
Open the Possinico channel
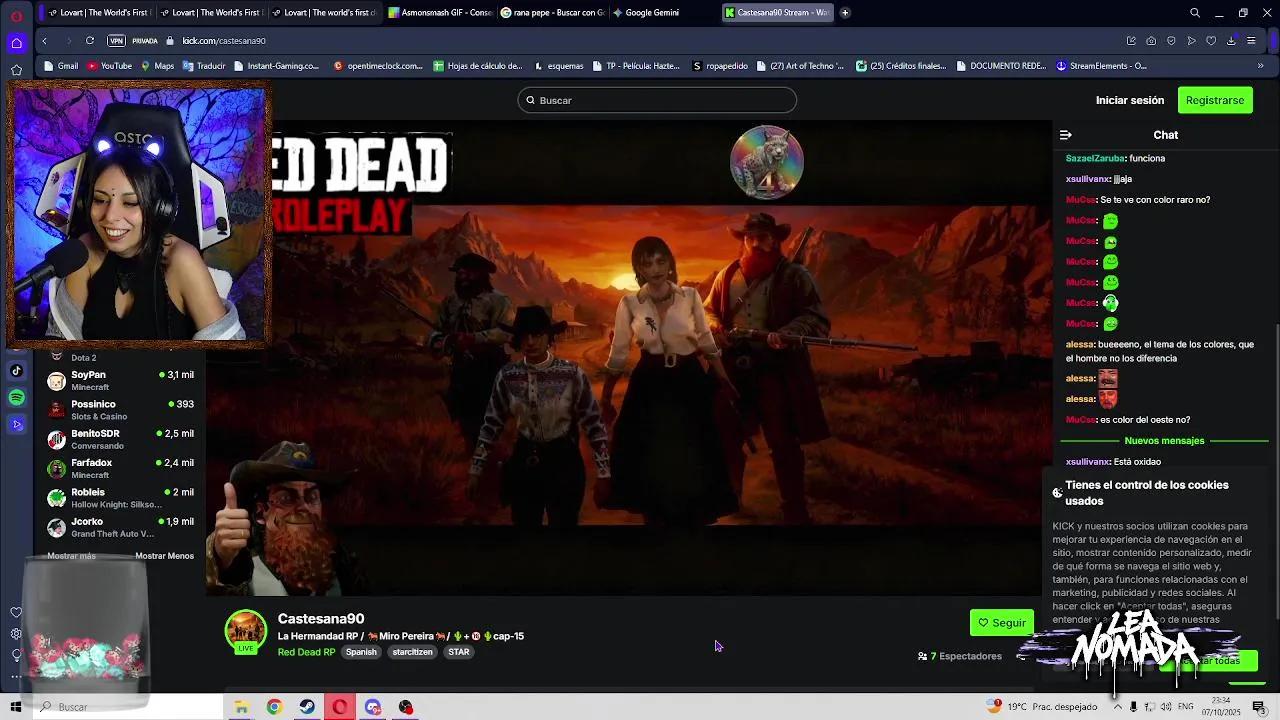(x=120, y=410)
